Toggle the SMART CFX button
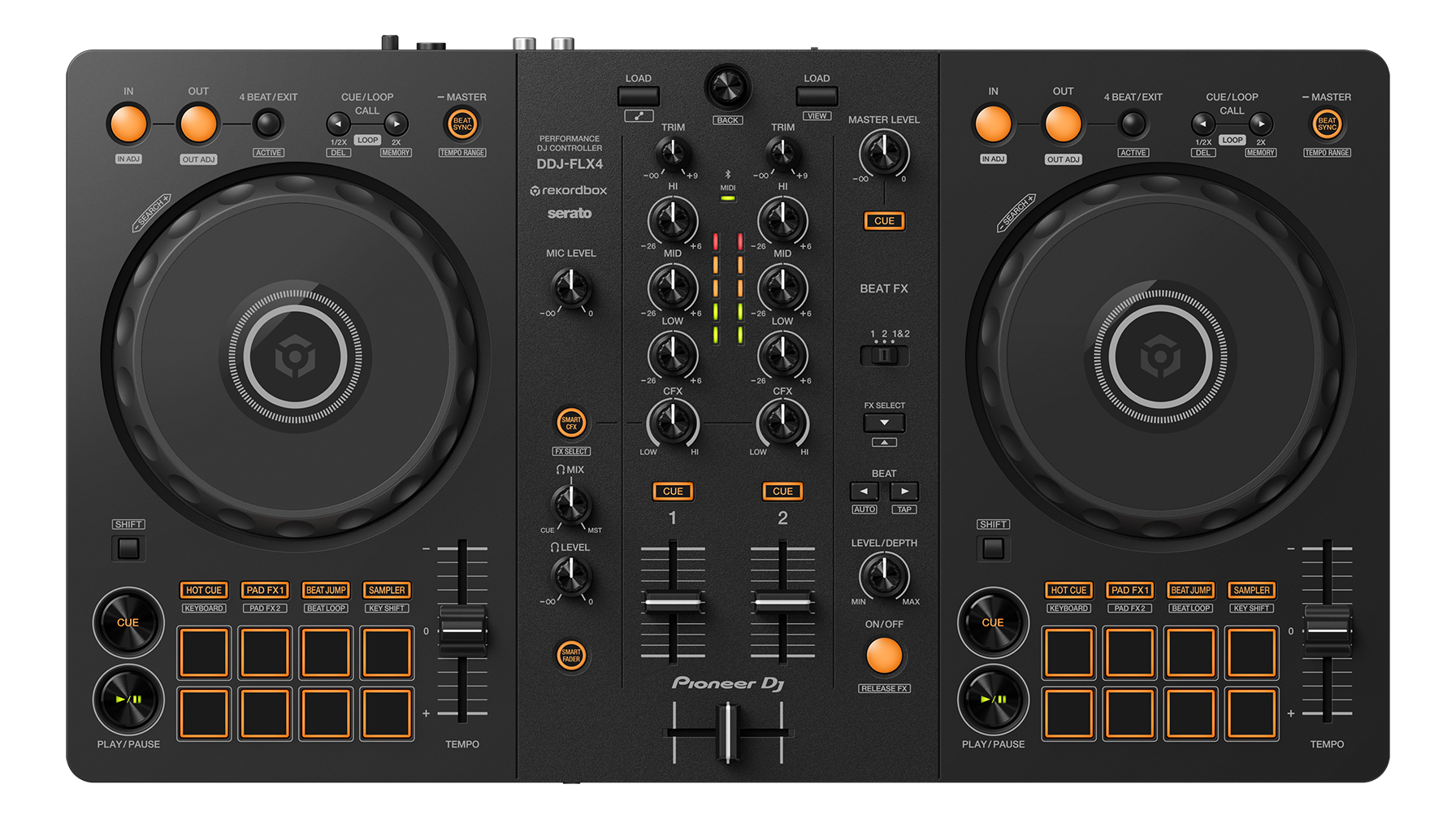This screenshot has height=819, width=1456. click(571, 422)
